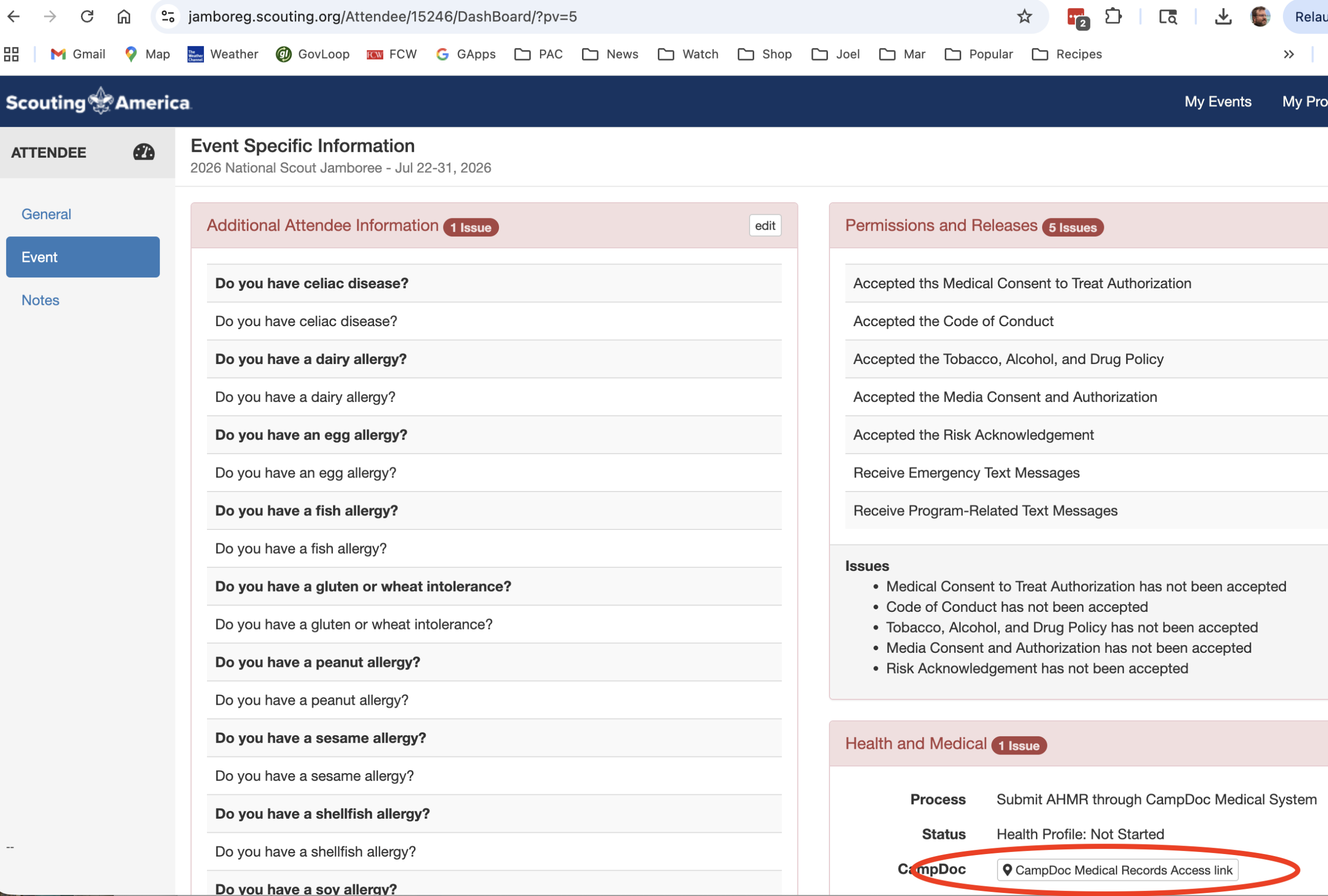1328x896 pixels.
Task: Open the Notes sidebar tab
Action: point(40,300)
